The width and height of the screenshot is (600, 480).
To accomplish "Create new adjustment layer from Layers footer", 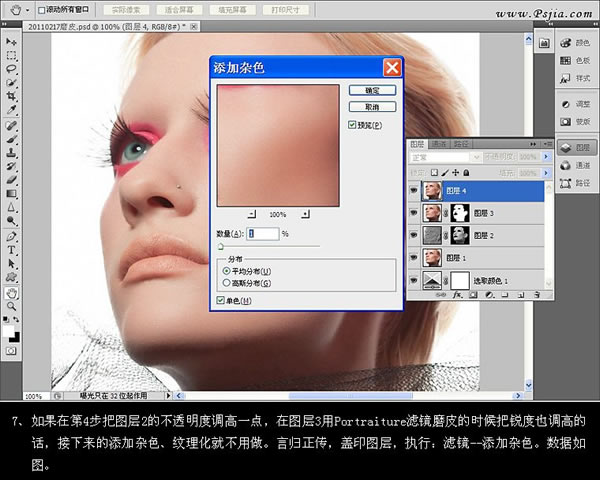I will click(x=489, y=295).
